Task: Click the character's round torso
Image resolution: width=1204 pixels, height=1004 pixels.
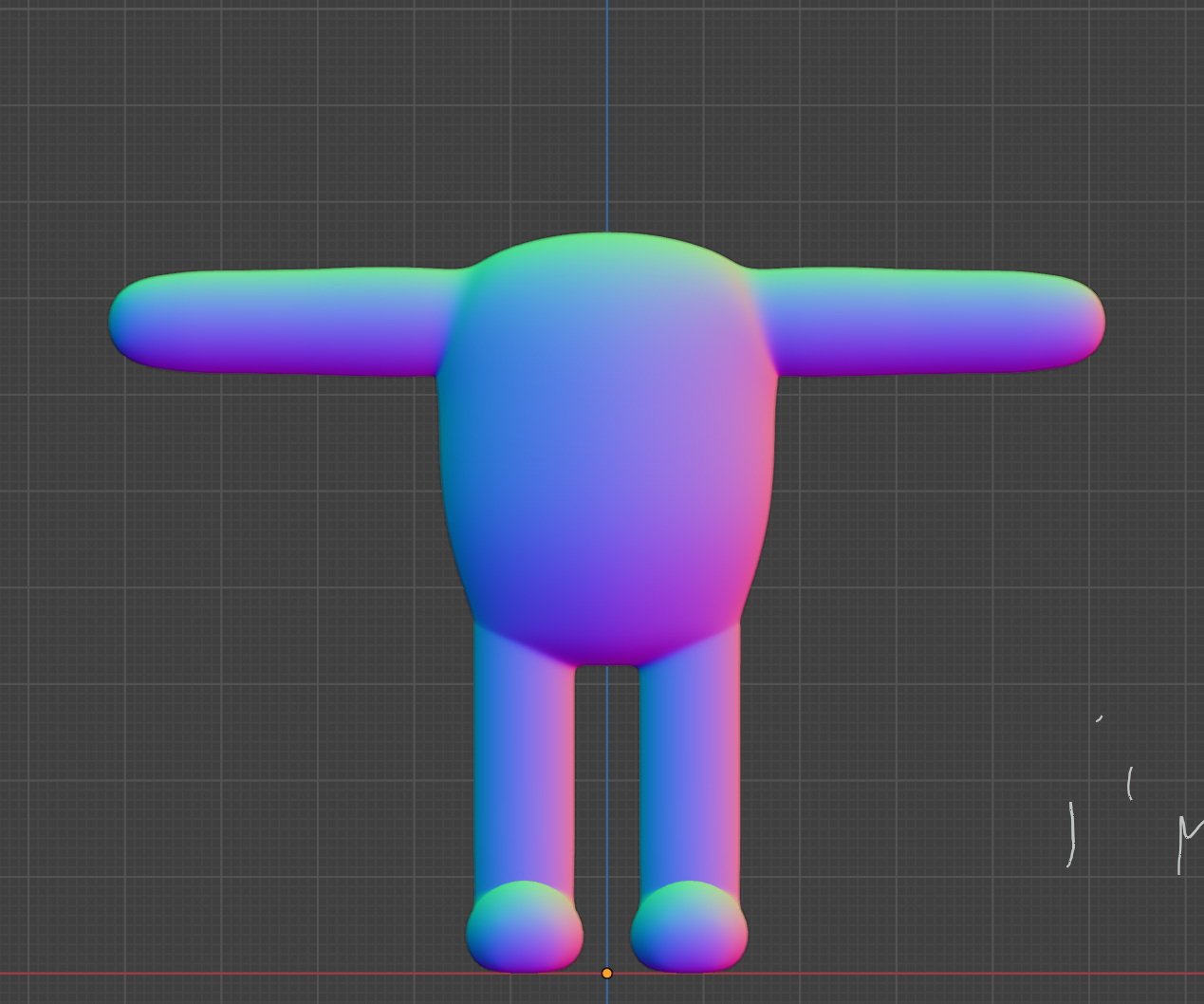Action: (x=607, y=449)
